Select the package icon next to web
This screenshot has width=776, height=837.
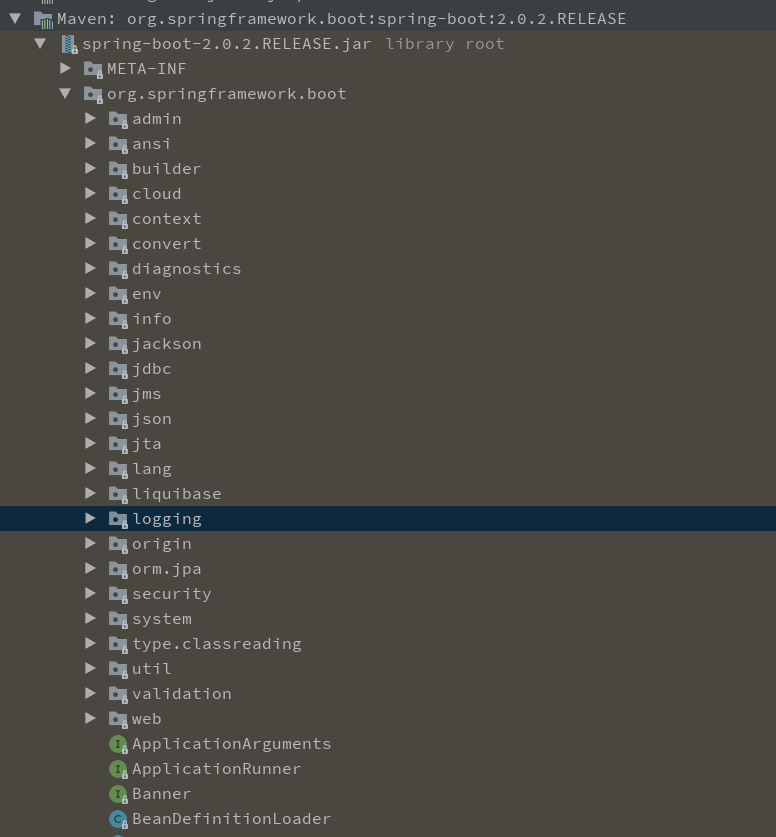click(x=118, y=718)
